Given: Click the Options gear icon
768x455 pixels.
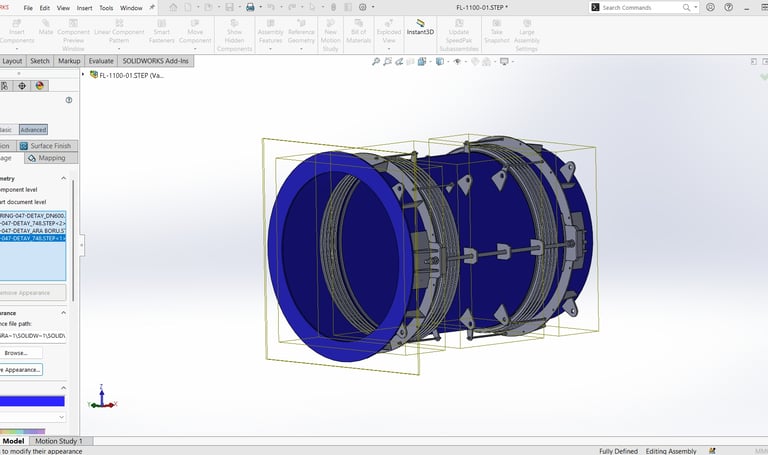Looking at the screenshot, I should click(362, 7).
